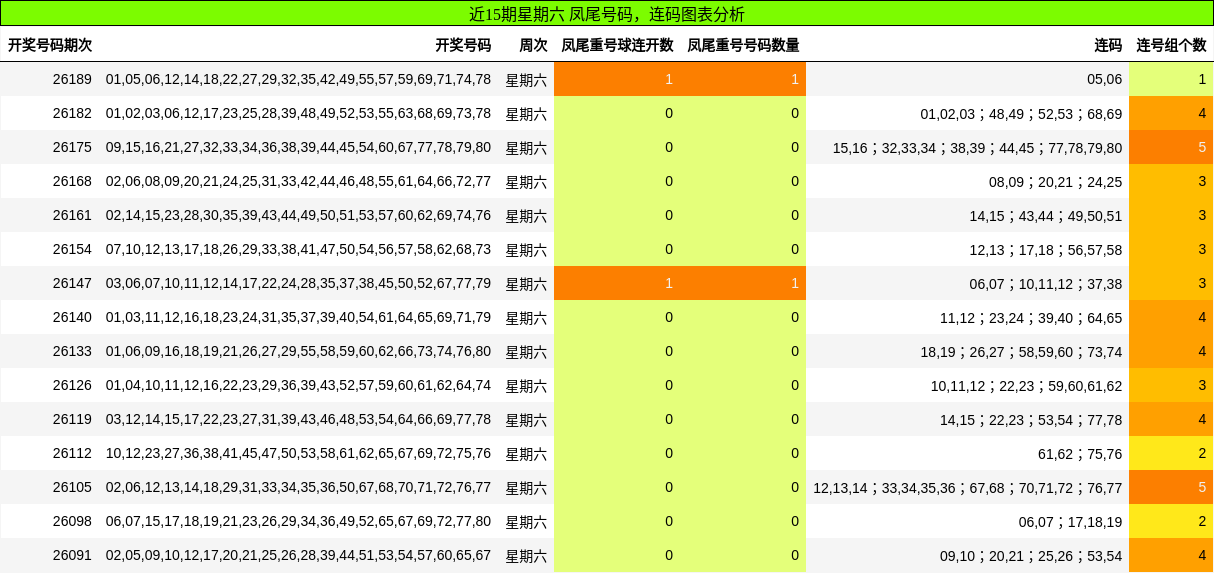The height and width of the screenshot is (573, 1214).
Task: Click draw numbers starting 01,04,10,11,12
Action: (x=299, y=385)
